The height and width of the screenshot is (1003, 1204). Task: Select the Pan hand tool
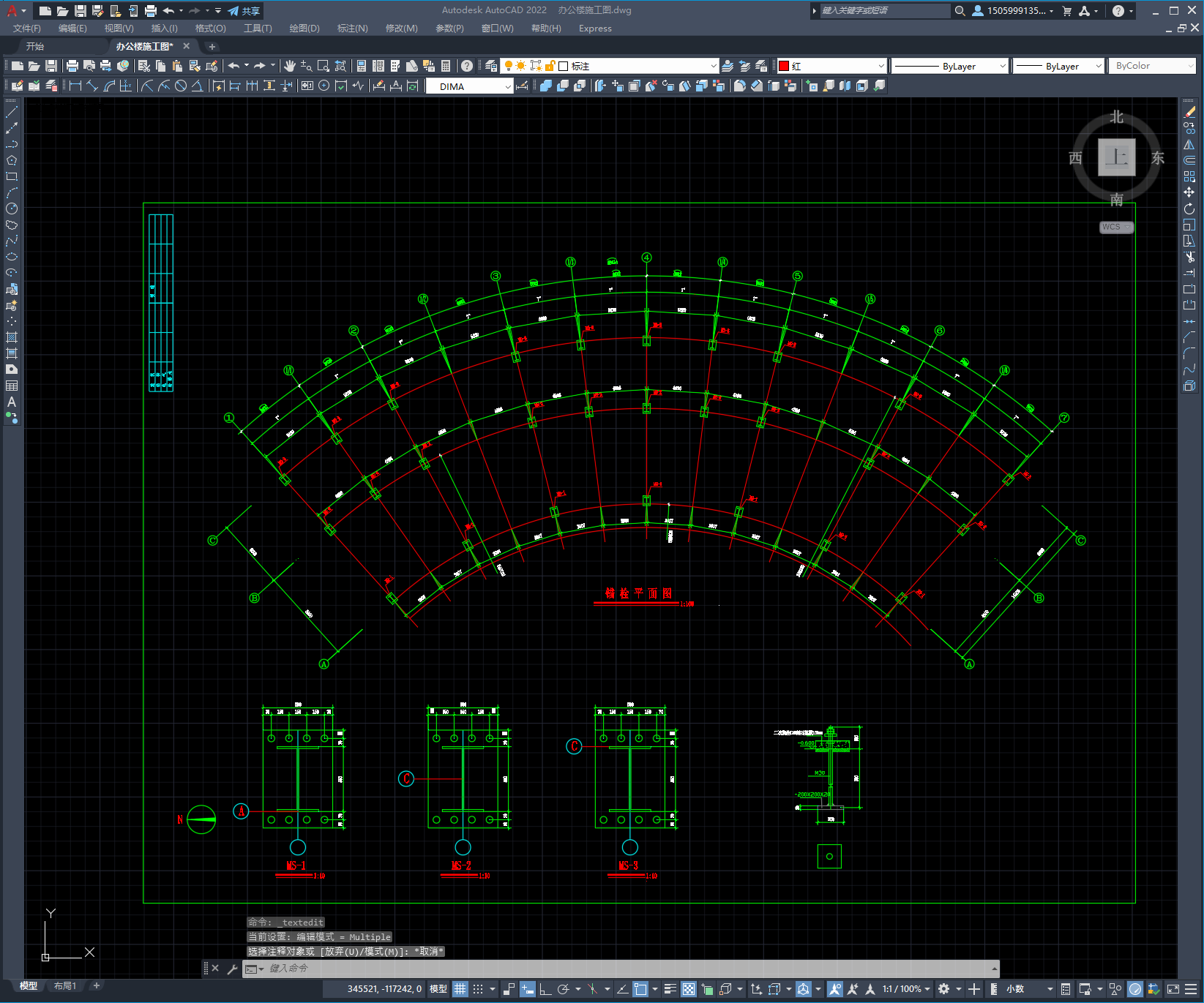click(x=290, y=66)
